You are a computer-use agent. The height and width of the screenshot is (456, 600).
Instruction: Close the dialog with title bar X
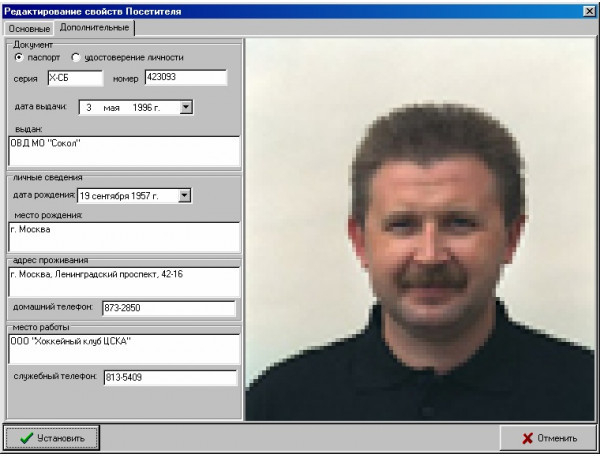589,9
